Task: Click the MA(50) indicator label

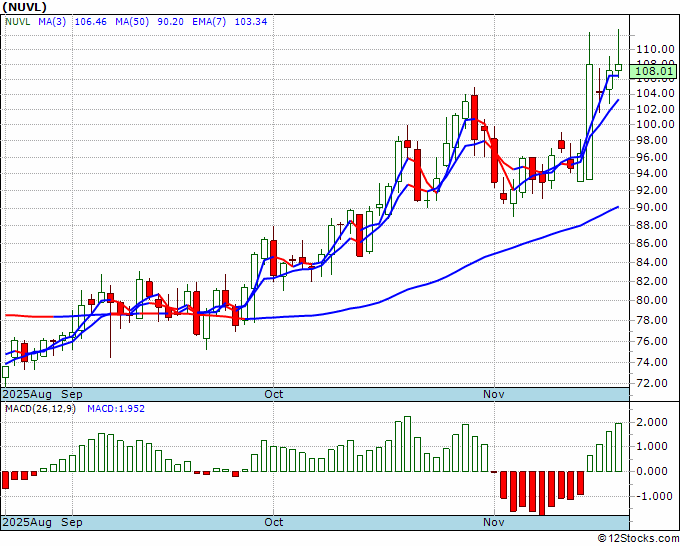Action: (132, 22)
